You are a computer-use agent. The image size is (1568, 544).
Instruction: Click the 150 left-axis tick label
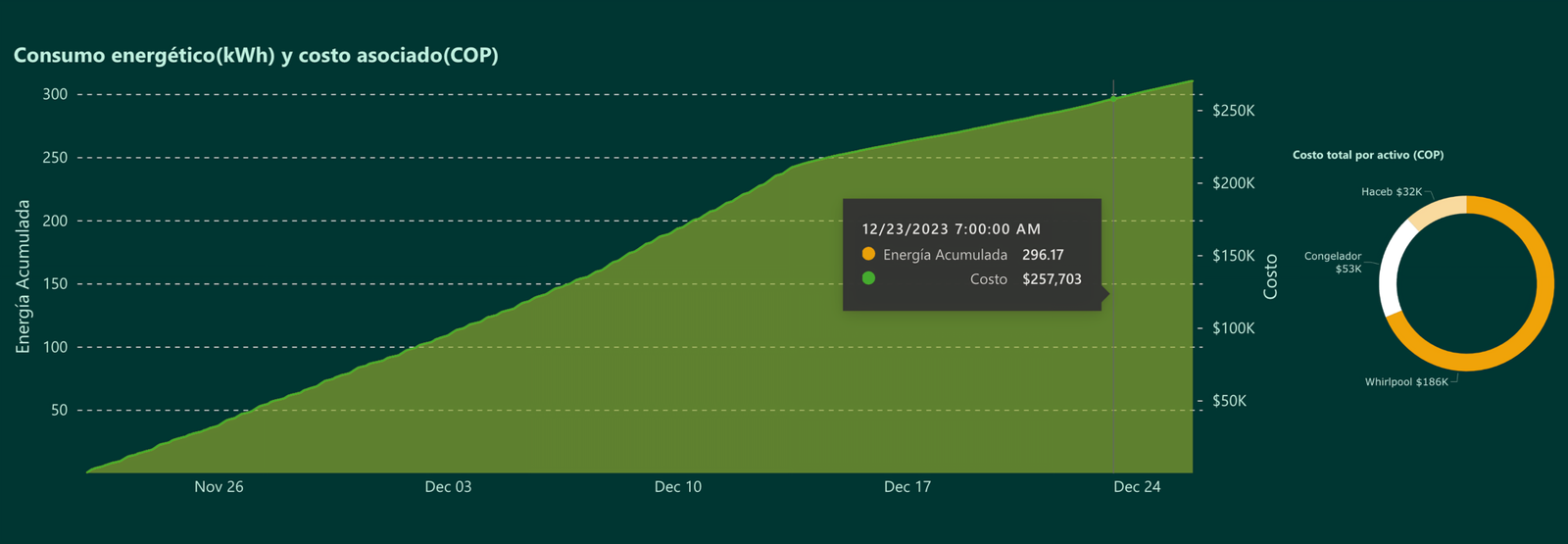pos(55,284)
